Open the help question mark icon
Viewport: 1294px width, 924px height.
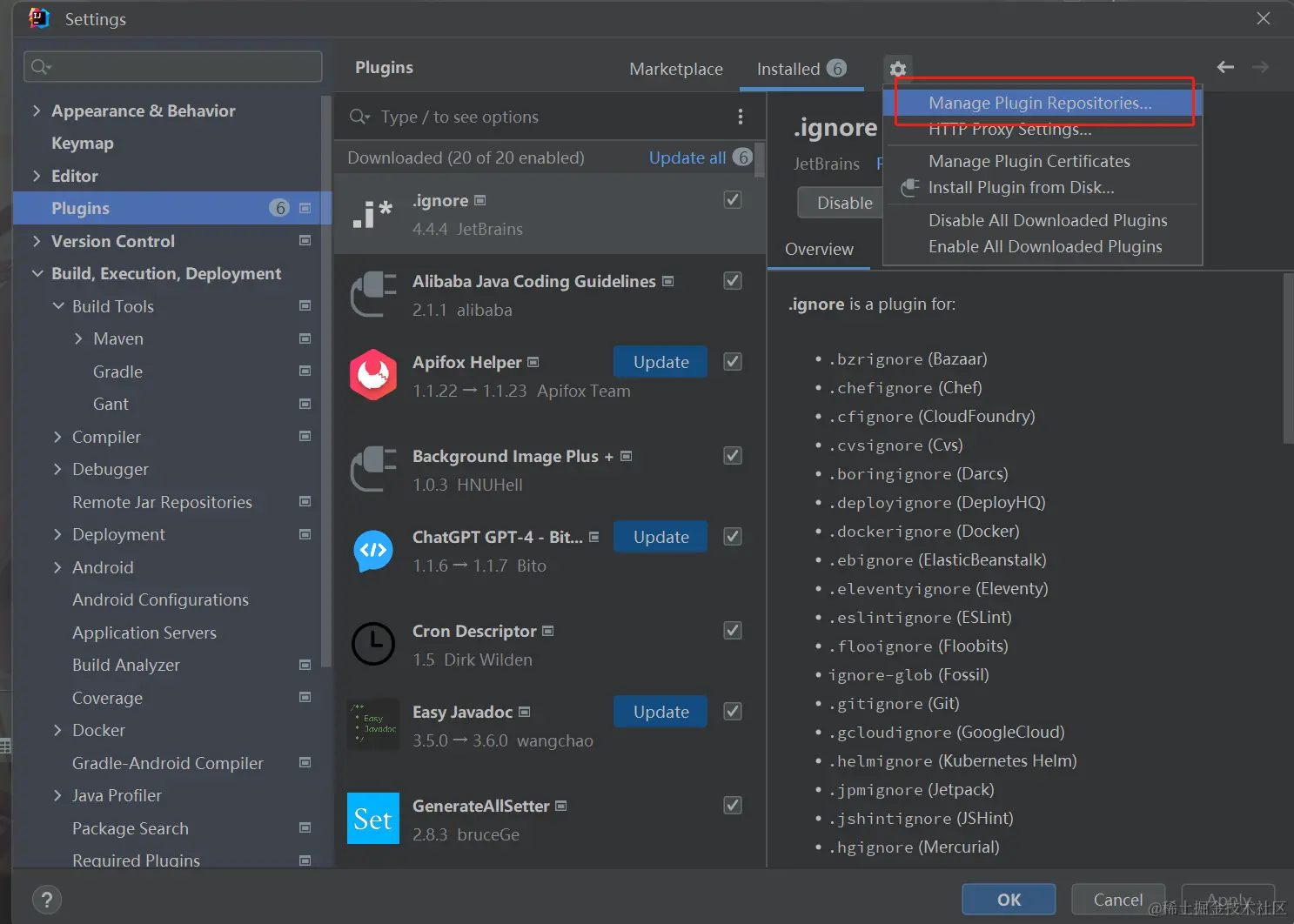47,900
